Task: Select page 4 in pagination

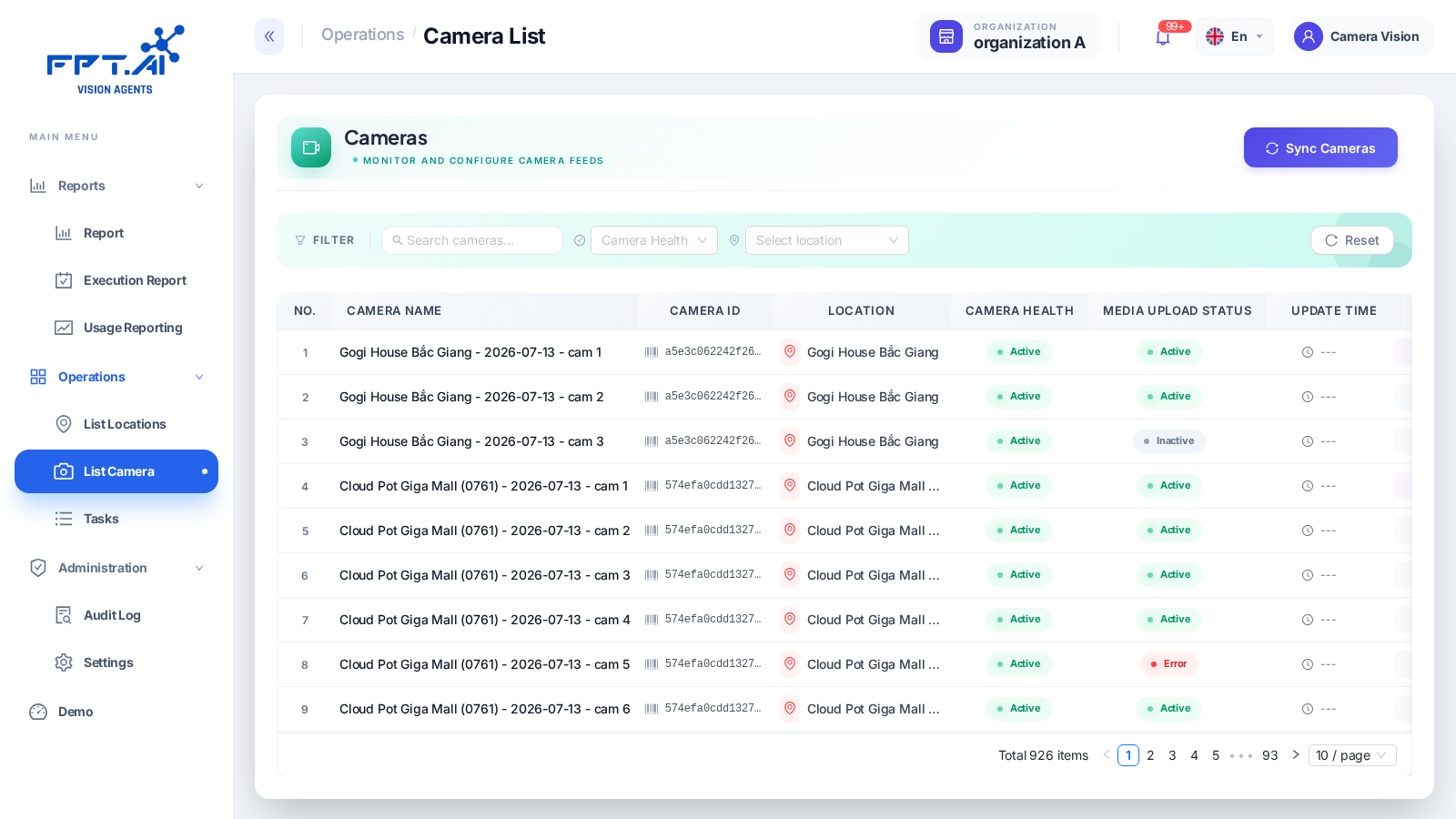Action: click(x=1194, y=755)
